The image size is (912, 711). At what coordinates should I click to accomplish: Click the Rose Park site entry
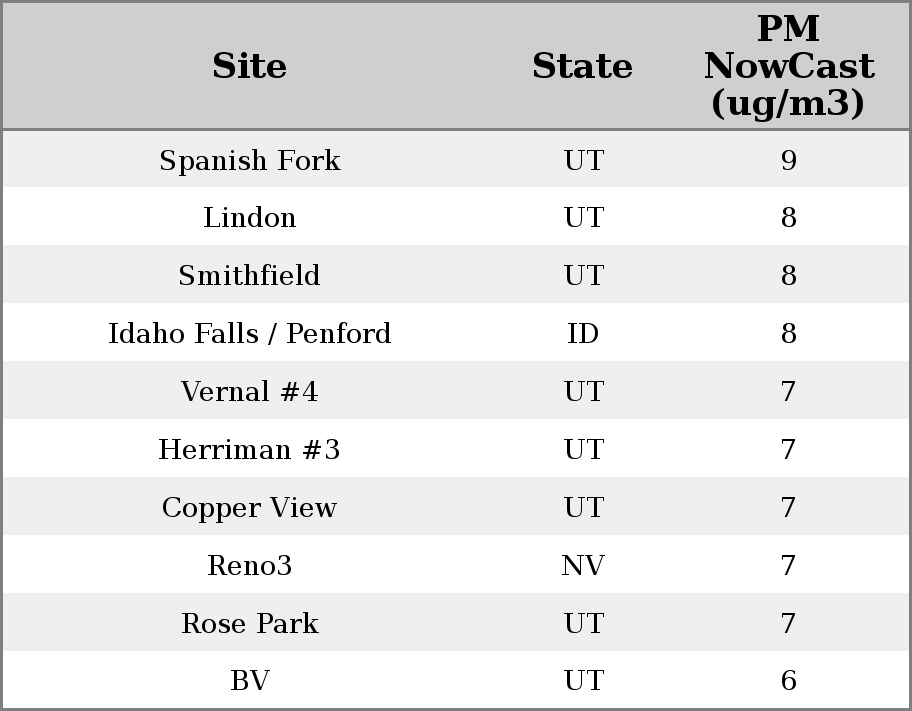[x=249, y=624]
